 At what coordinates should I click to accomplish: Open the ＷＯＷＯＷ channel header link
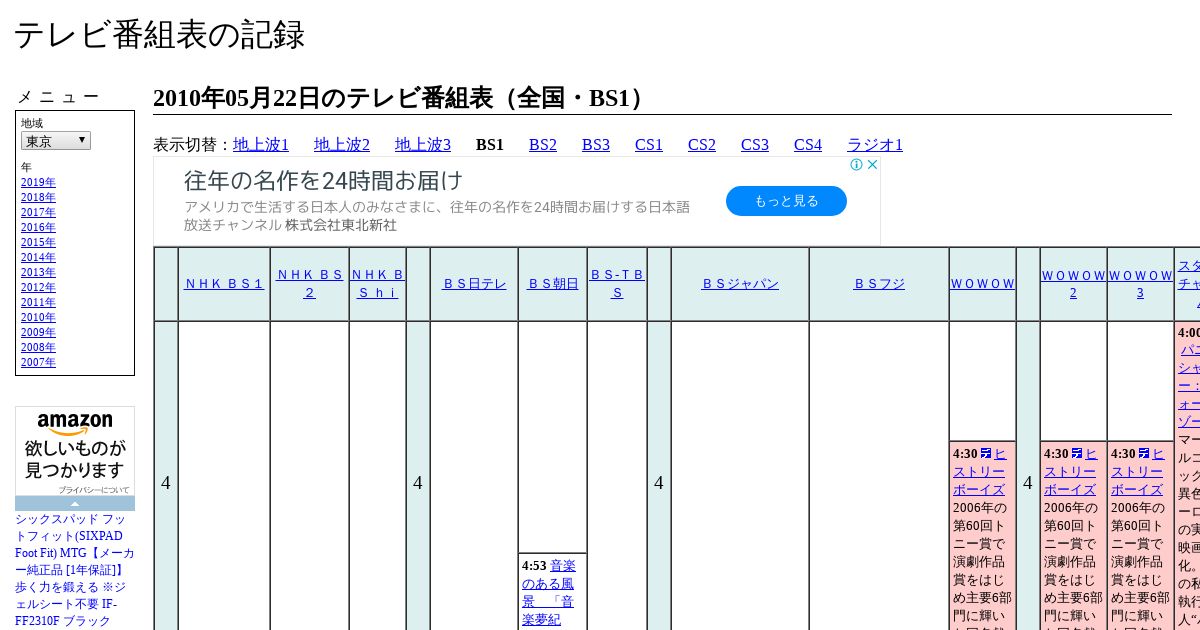tap(982, 284)
